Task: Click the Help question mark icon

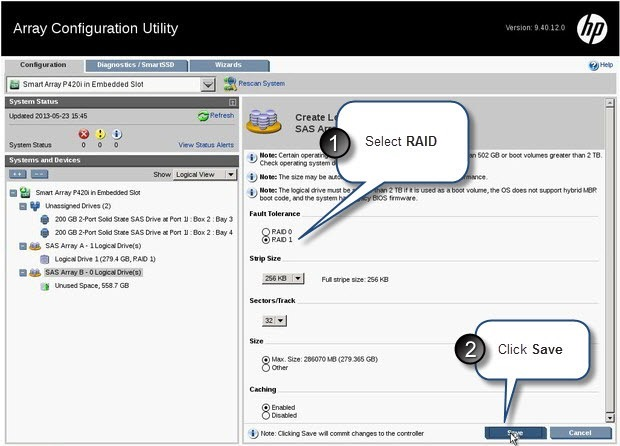Action: [x=594, y=66]
